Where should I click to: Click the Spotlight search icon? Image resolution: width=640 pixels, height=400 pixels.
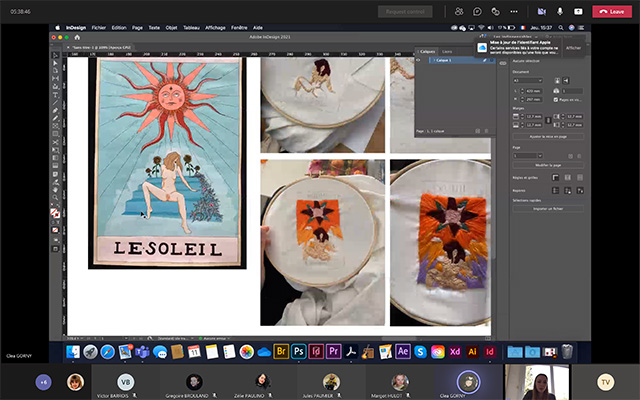561,28
